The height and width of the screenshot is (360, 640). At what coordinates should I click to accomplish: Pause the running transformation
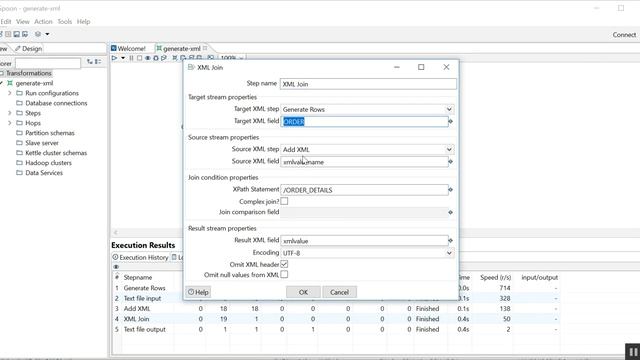(131, 58)
